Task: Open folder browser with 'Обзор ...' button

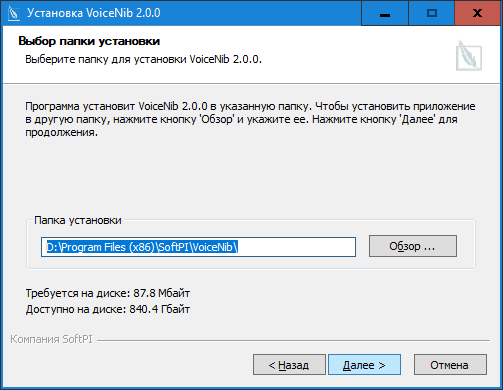Action: click(413, 246)
